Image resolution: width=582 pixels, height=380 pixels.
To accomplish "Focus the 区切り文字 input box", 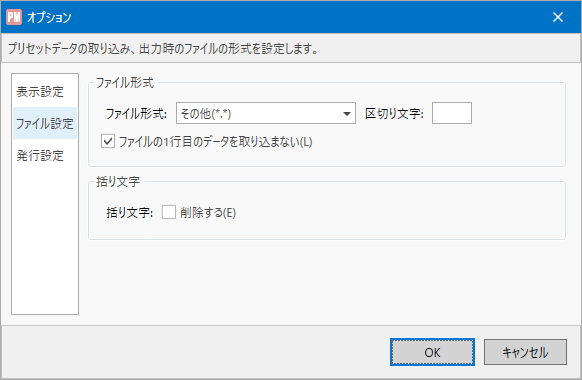I will tap(452, 113).
